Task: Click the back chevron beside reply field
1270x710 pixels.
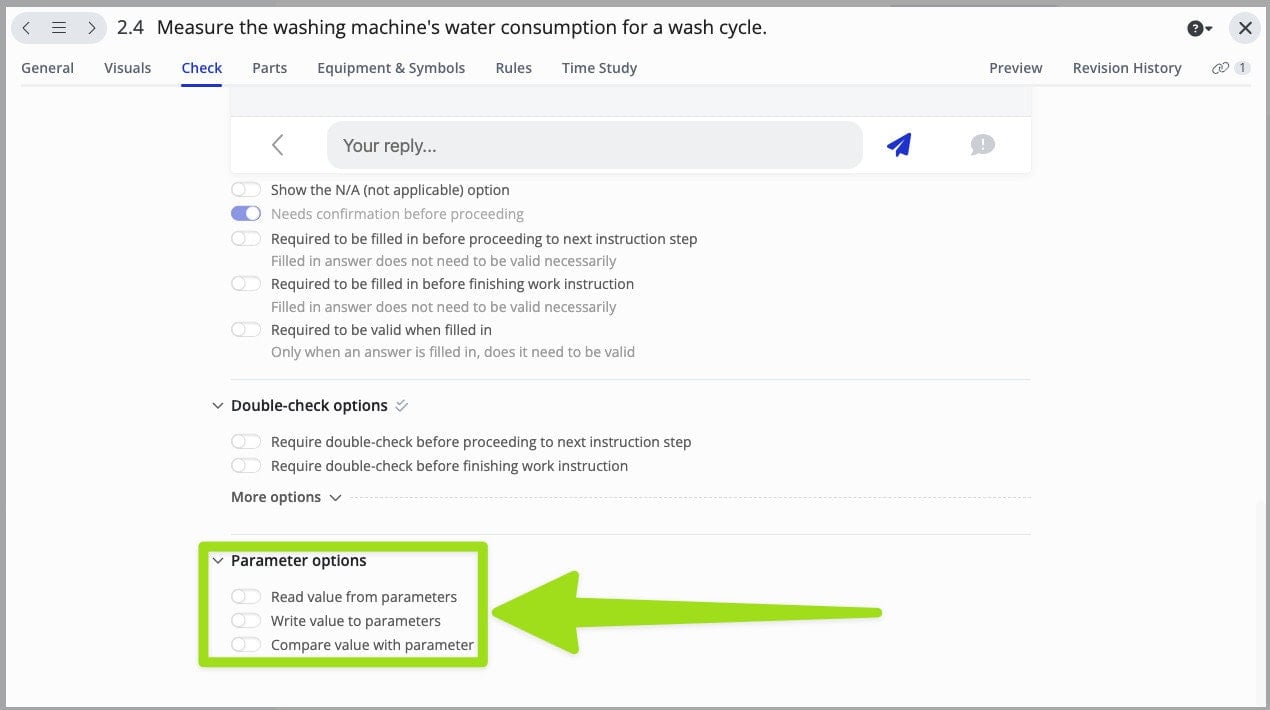Action: 278,145
